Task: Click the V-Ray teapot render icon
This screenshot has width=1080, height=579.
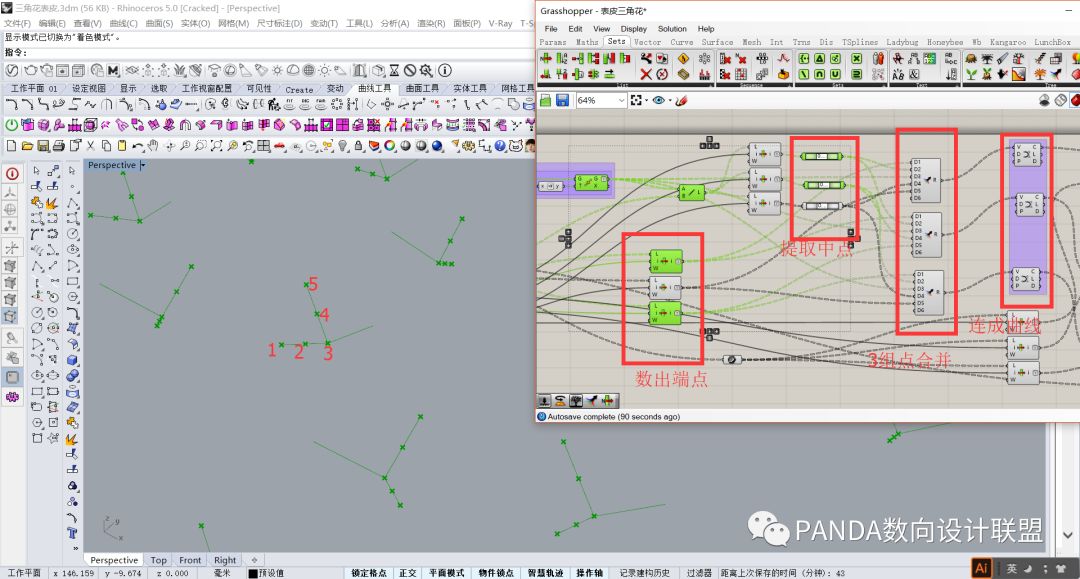Action: (31, 70)
